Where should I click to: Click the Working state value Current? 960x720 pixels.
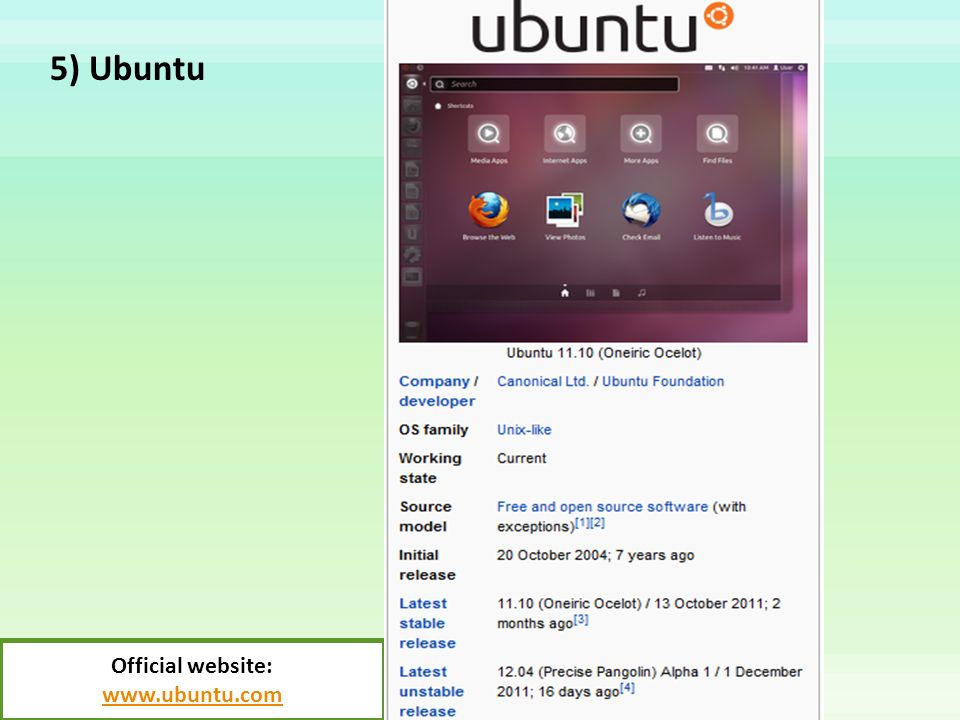522,459
